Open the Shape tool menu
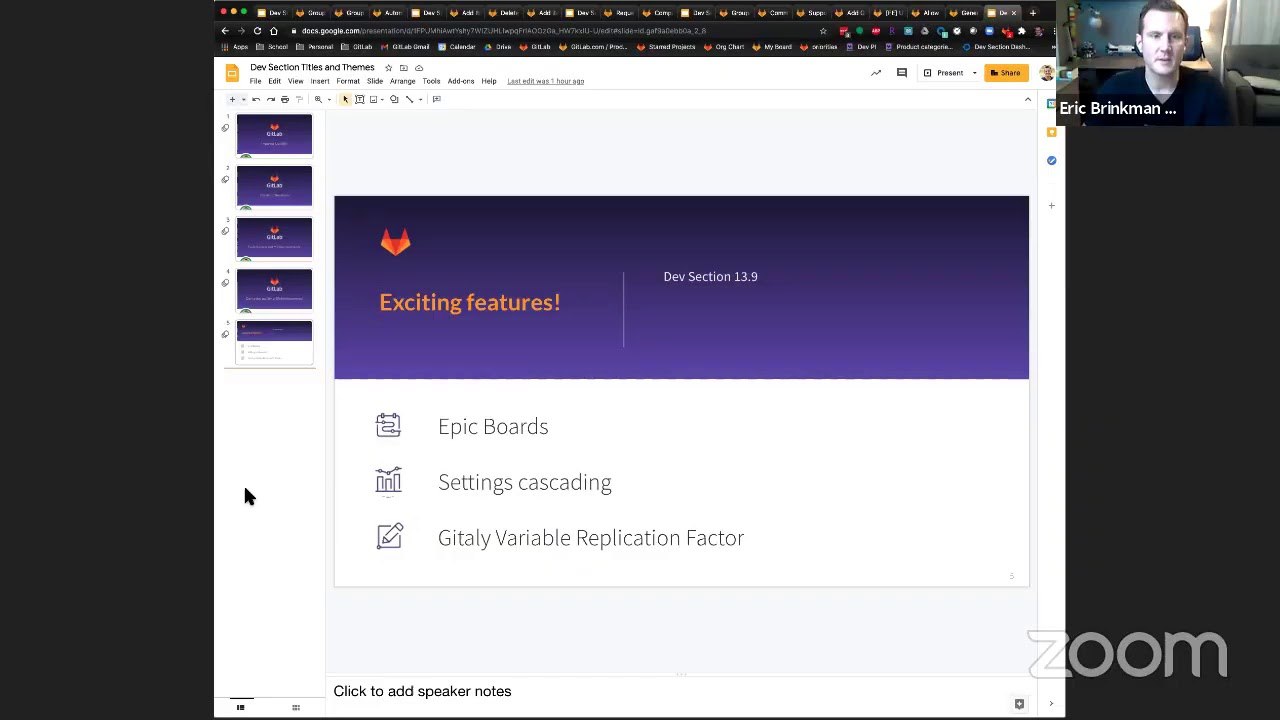This screenshot has width=1280, height=720. point(394,99)
